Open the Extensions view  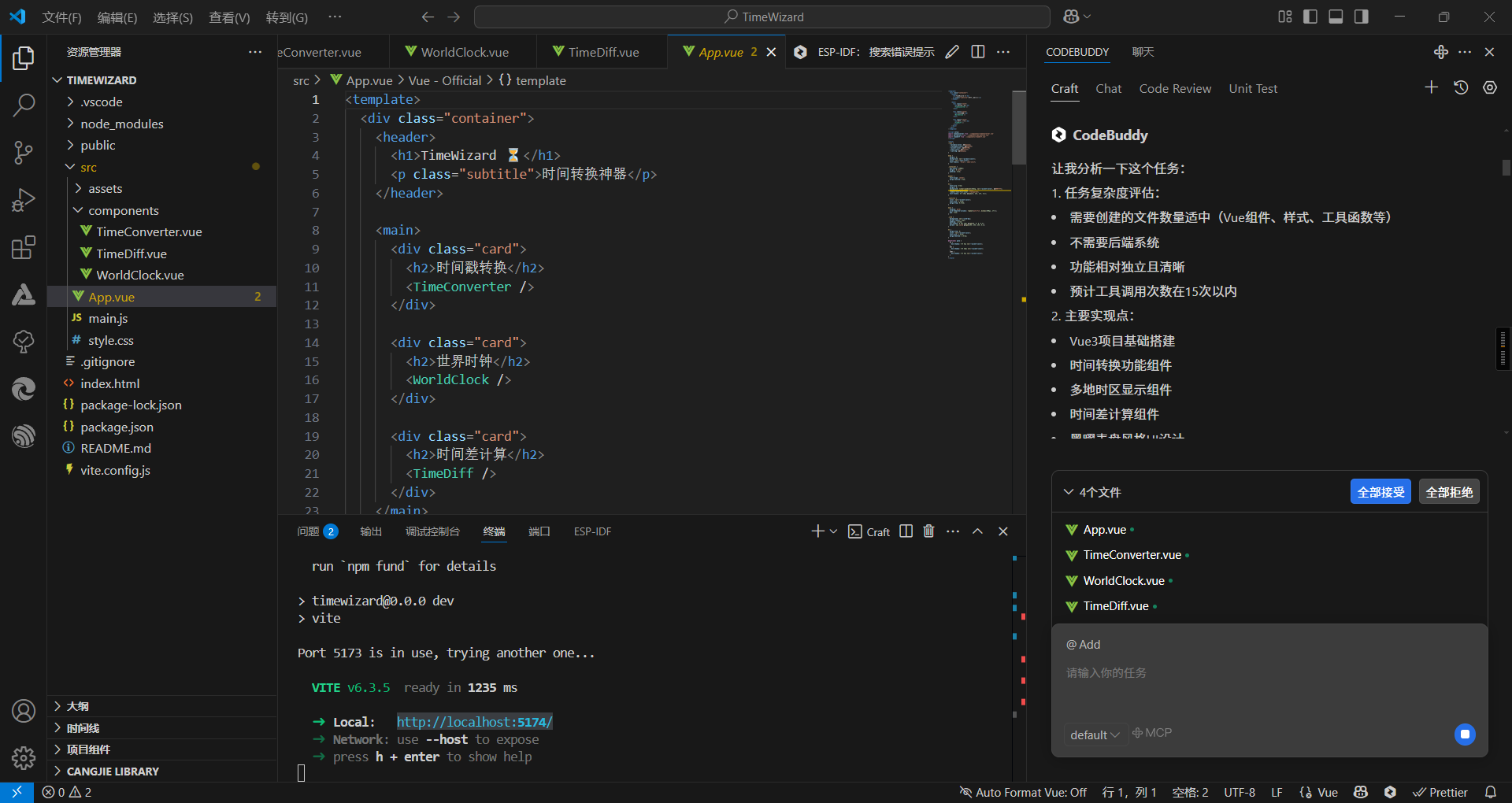pyautogui.click(x=24, y=248)
